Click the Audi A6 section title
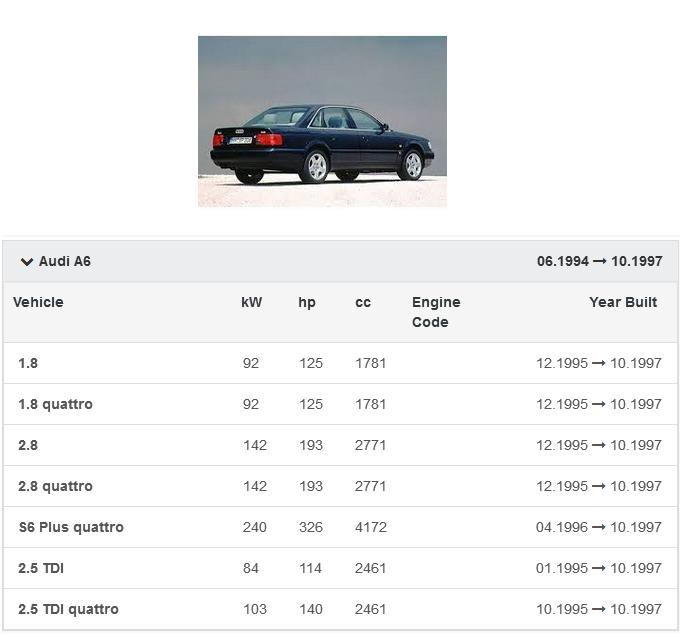 coord(65,261)
